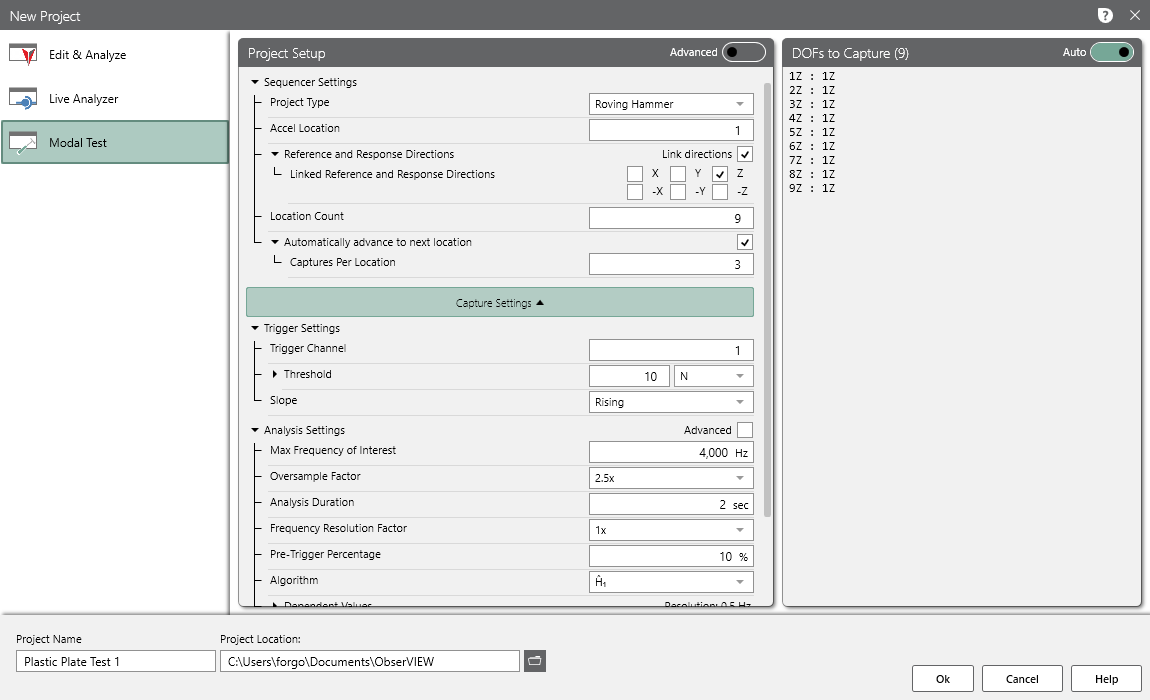Click the Live Analyzer icon
Screen dimensions: 1150x700
click(x=23, y=99)
